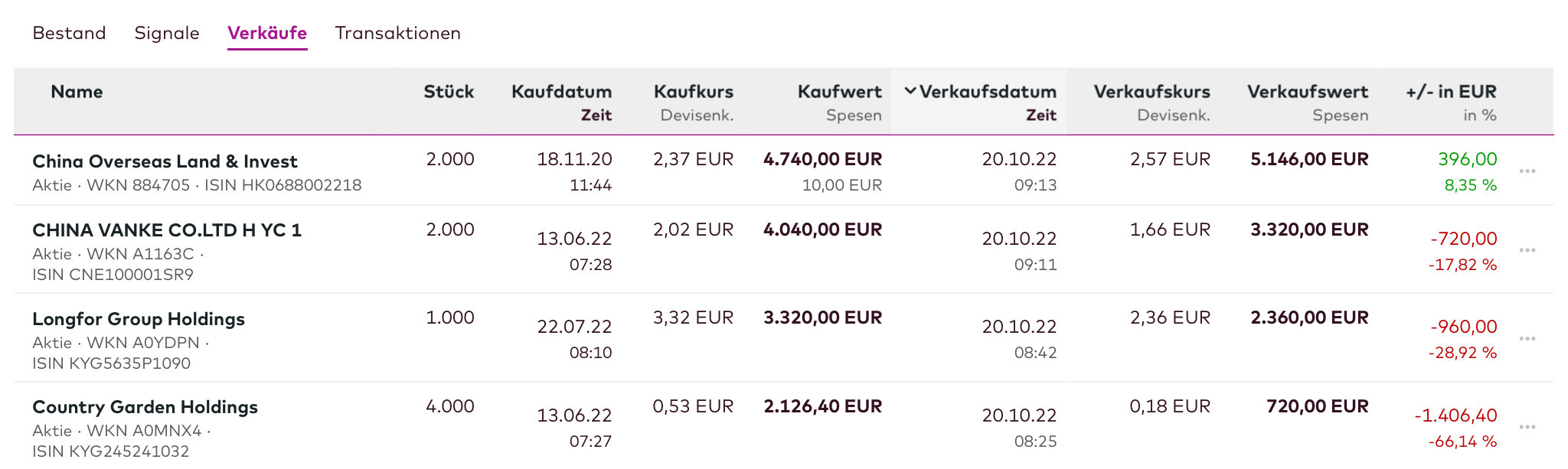Select the Verkäufe tab
The height and width of the screenshot is (469, 1568).
[x=267, y=34]
